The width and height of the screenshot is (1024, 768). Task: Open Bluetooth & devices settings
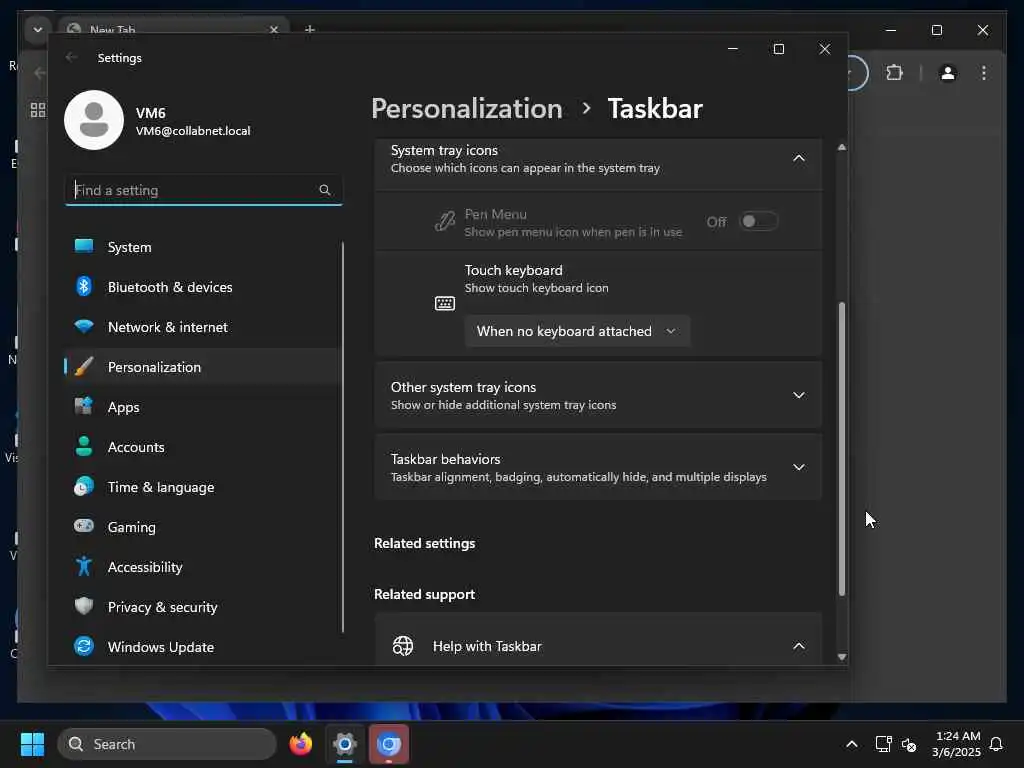[202, 287]
